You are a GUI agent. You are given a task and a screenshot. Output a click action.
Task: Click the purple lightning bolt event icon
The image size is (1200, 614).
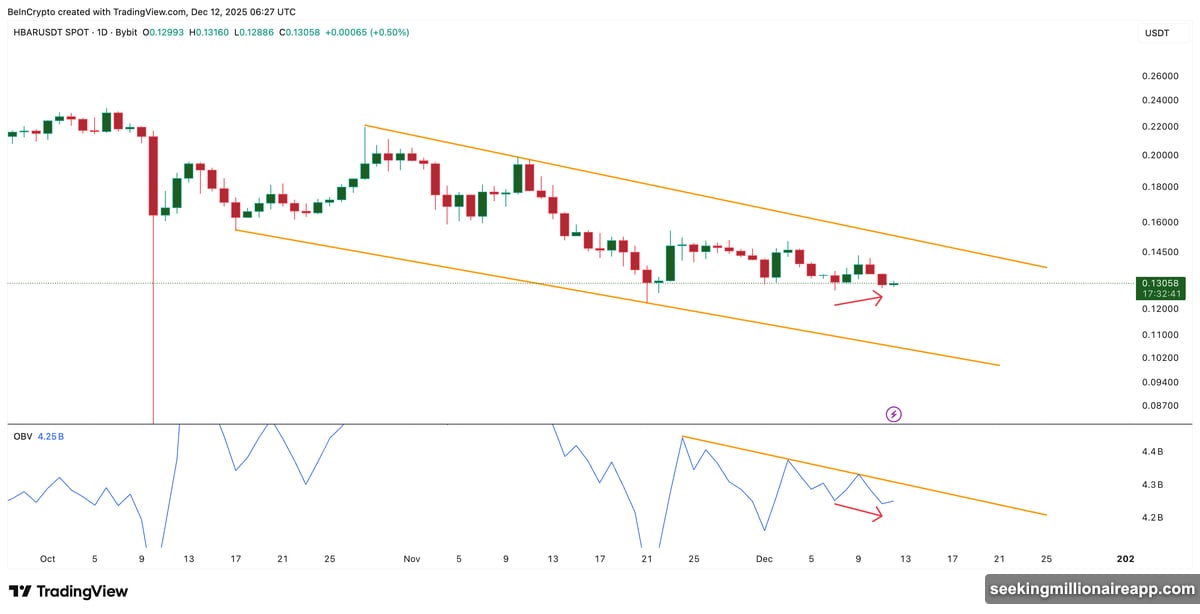(x=894, y=414)
